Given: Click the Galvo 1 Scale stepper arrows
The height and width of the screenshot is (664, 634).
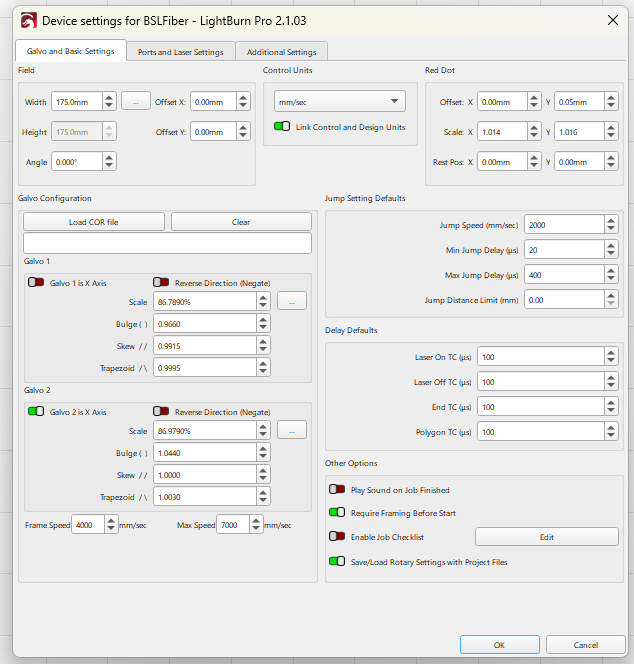Looking at the screenshot, I should pyautogui.click(x=263, y=302).
